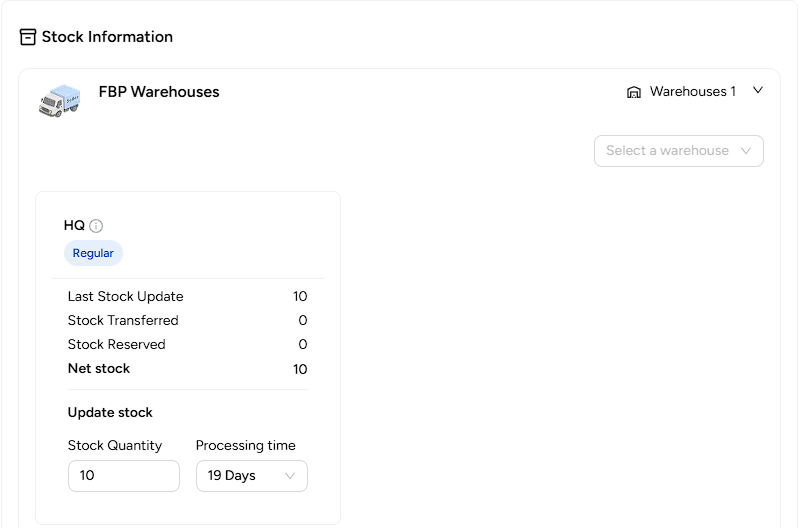Click the Warehouses 1 label
The width and height of the screenshot is (799, 528).
coord(693,92)
